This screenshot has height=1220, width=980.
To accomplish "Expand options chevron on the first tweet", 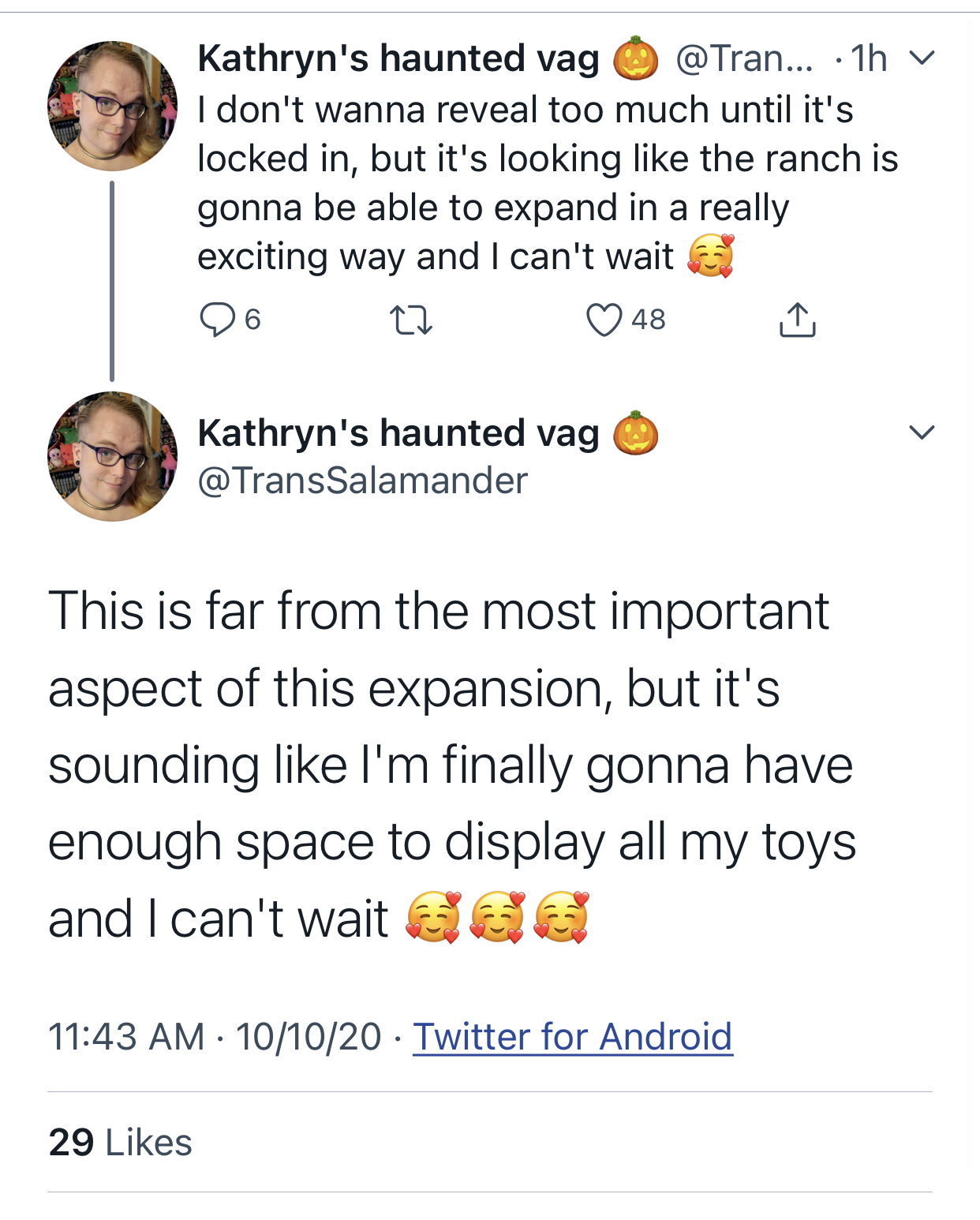I will 922,58.
